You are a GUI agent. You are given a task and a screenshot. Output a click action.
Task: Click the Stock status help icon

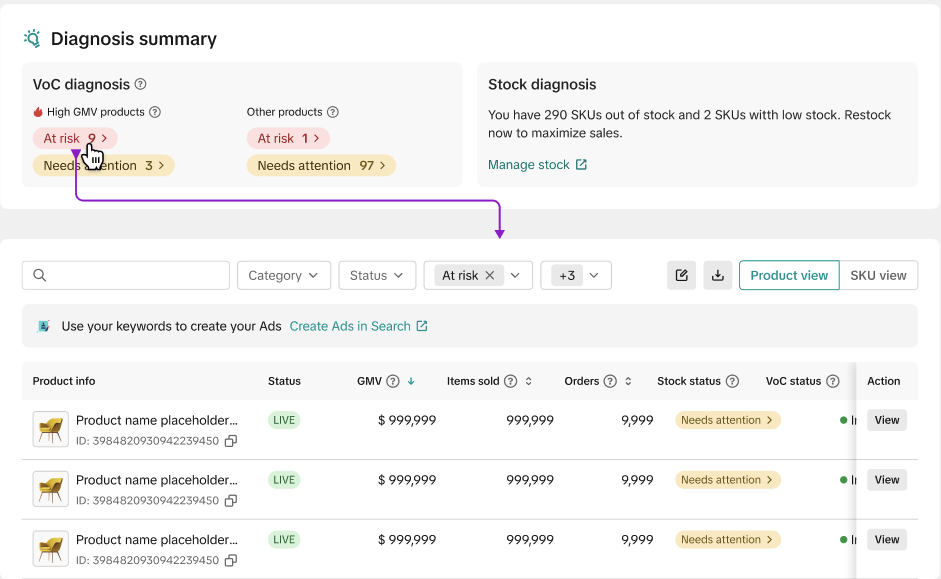pos(732,381)
